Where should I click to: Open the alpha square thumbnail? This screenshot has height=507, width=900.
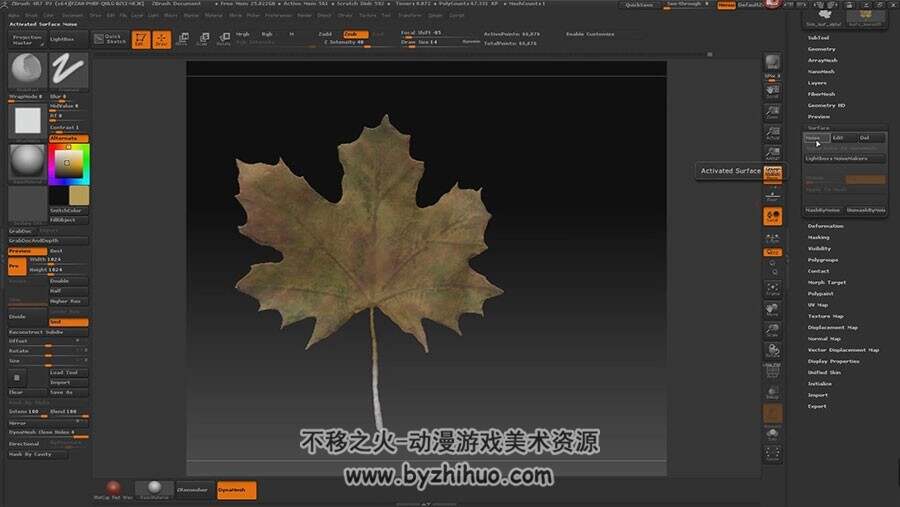(28, 121)
